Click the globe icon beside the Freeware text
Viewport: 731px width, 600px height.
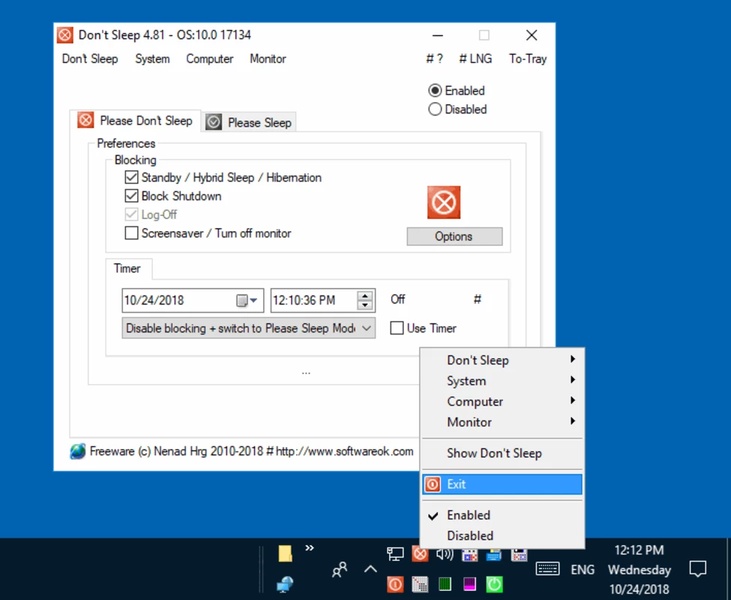coord(78,451)
